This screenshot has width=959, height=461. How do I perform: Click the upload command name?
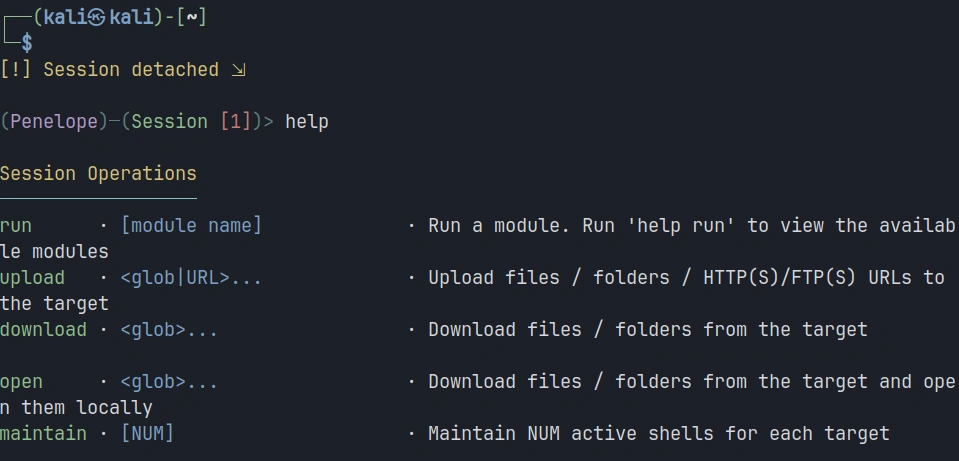32,278
